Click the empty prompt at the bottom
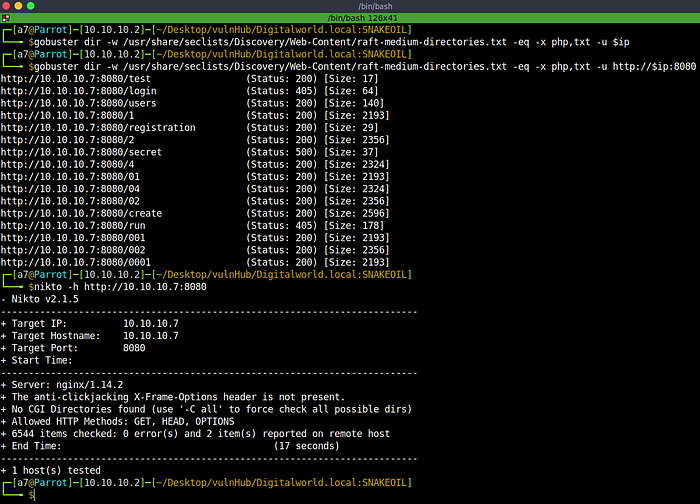The image size is (700, 504). 40,494
